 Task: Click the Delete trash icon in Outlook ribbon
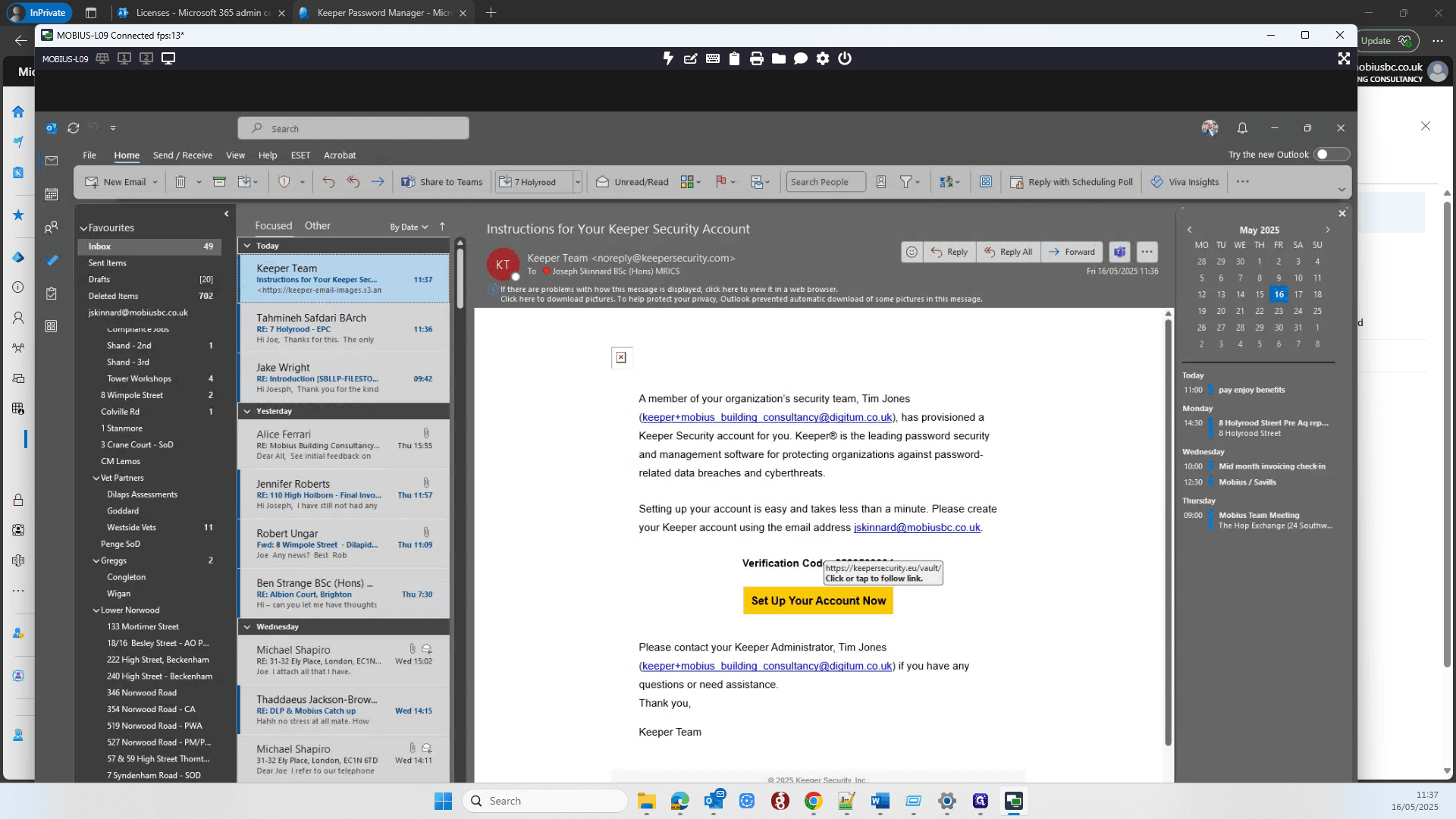click(180, 182)
